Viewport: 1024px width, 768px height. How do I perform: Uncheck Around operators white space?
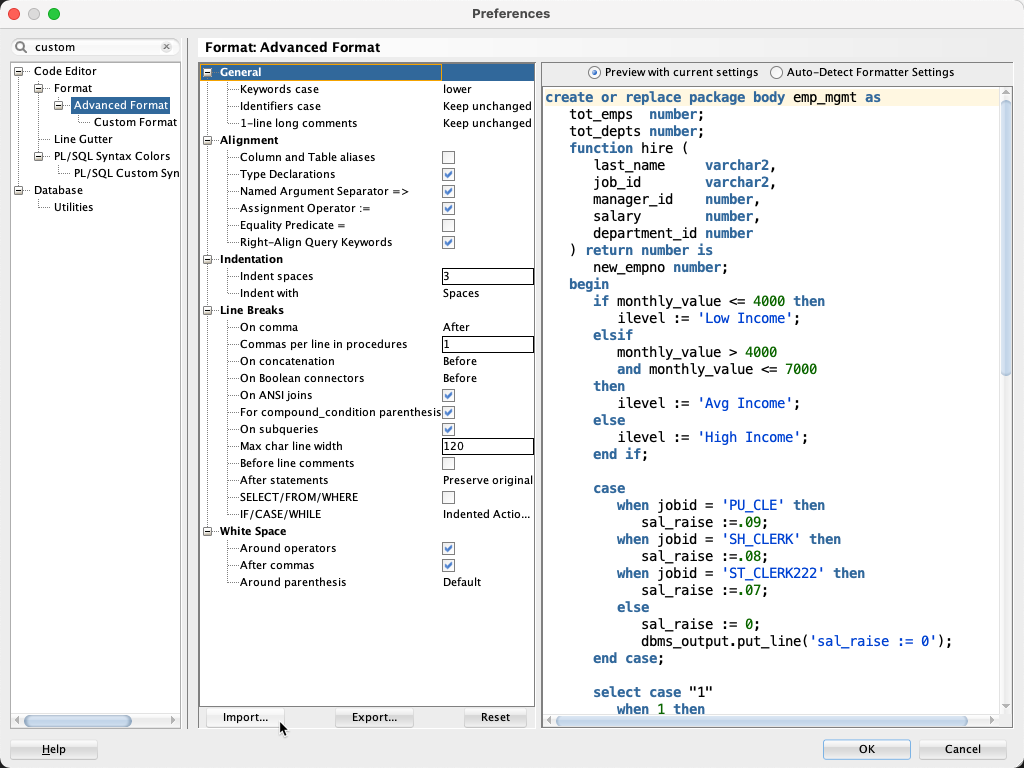tap(448, 548)
